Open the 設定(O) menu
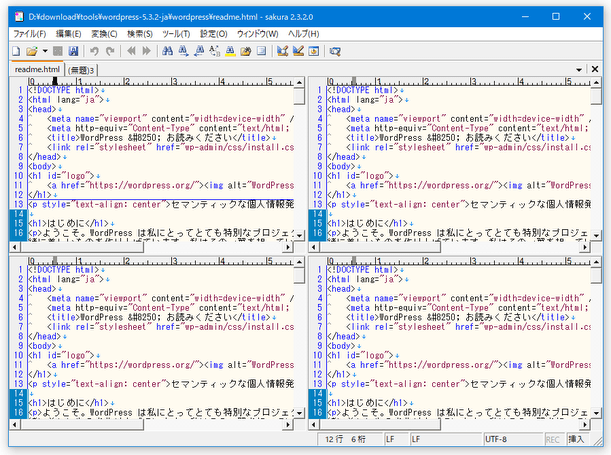611x455 pixels. tap(214, 34)
